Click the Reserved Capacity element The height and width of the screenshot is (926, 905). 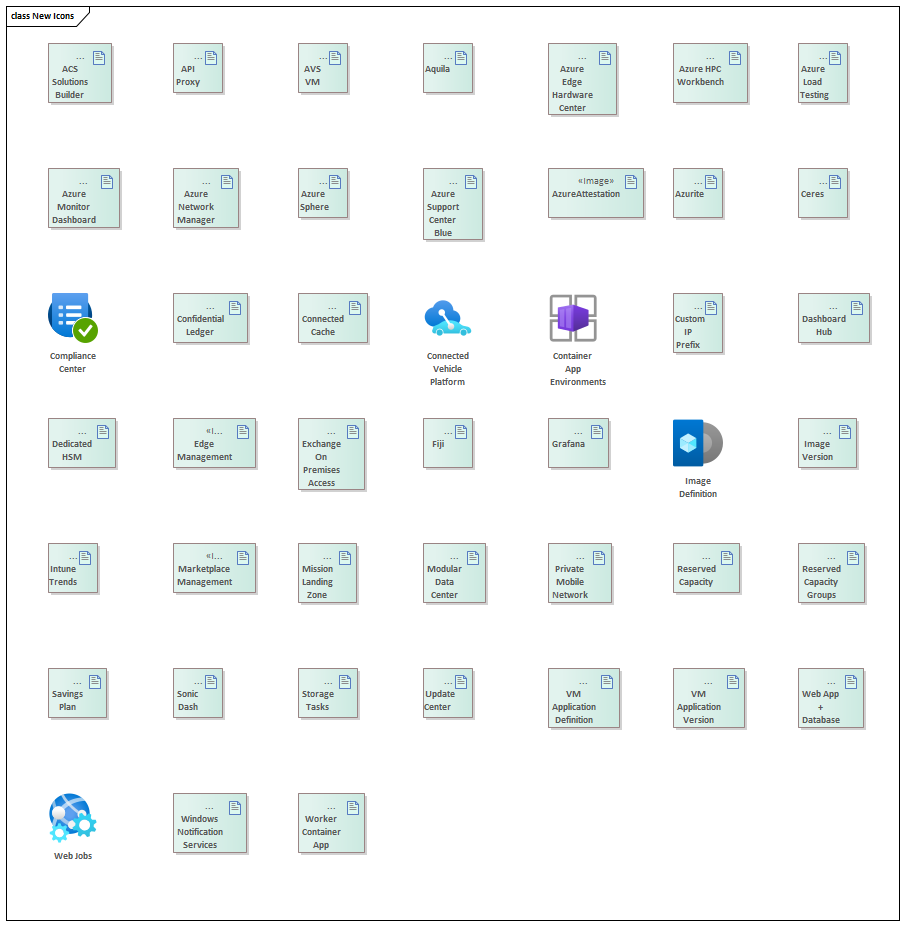707,568
